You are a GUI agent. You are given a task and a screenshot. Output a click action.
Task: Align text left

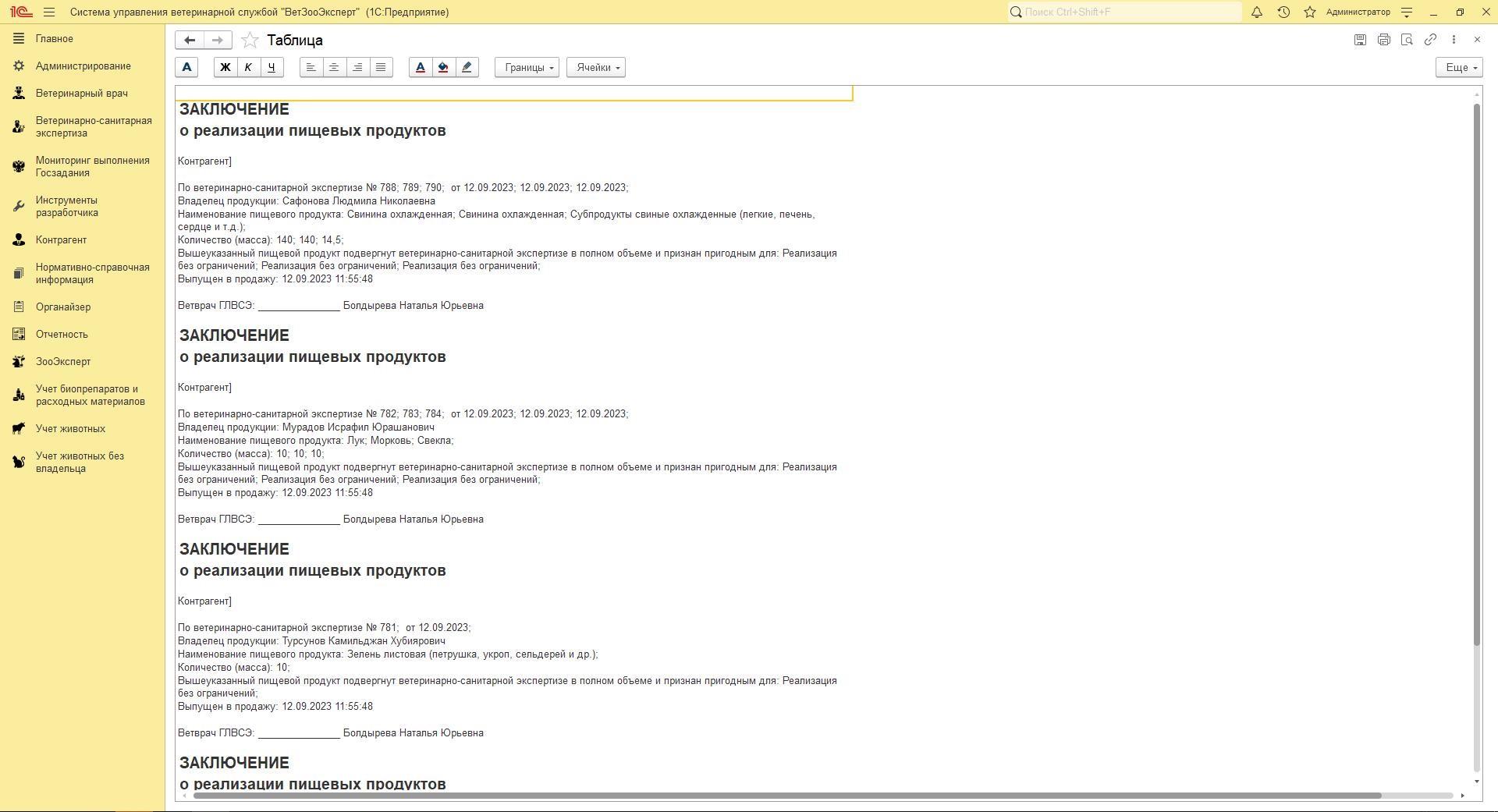pos(311,68)
